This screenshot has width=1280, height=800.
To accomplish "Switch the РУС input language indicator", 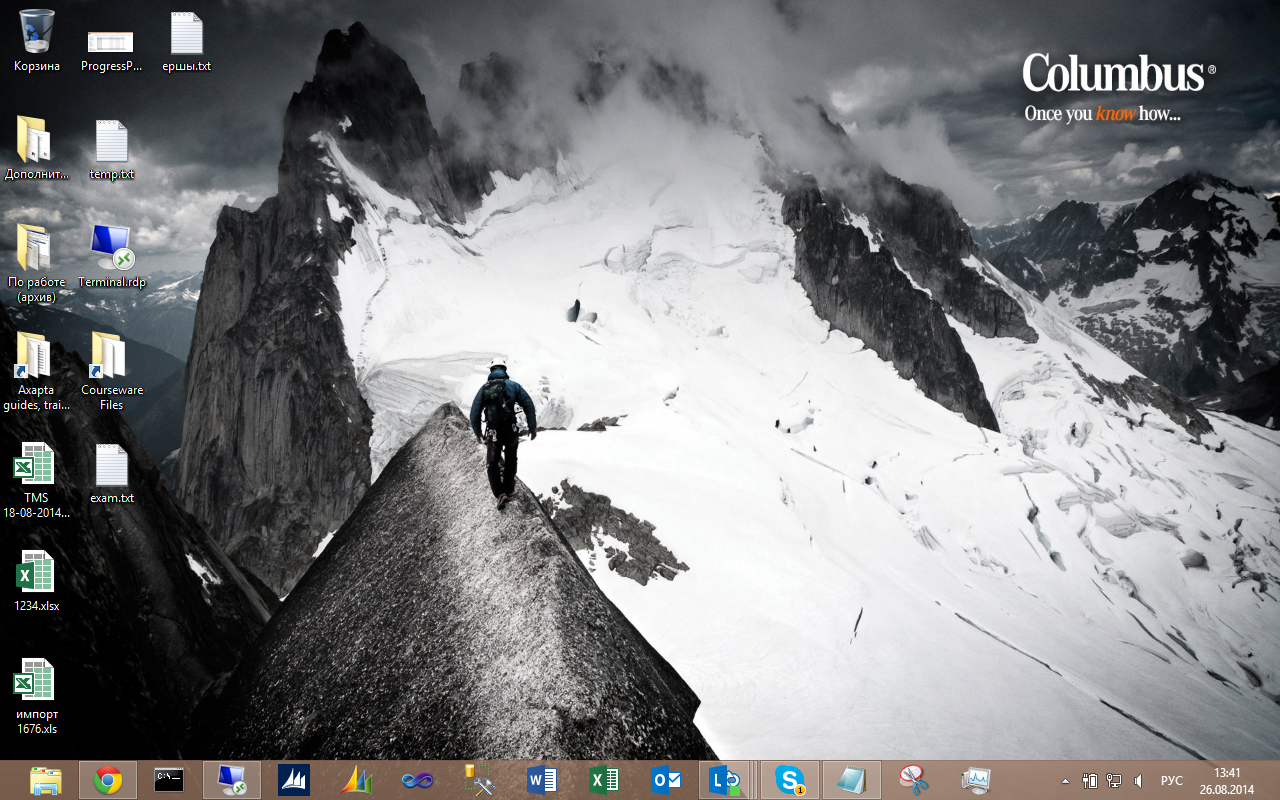I will pos(1172,781).
